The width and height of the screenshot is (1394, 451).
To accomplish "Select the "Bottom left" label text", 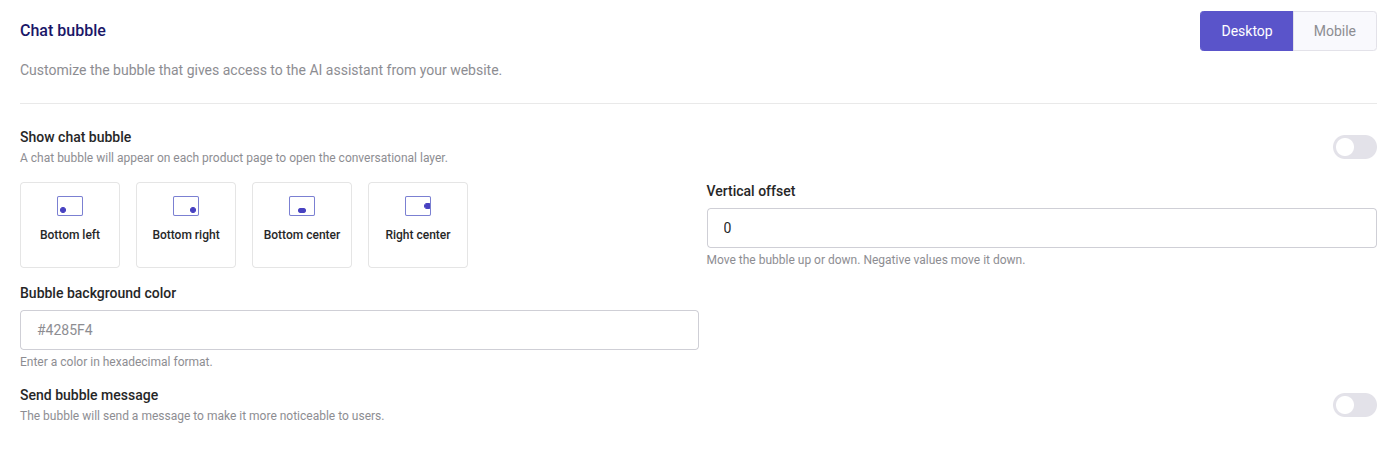I will (70, 235).
